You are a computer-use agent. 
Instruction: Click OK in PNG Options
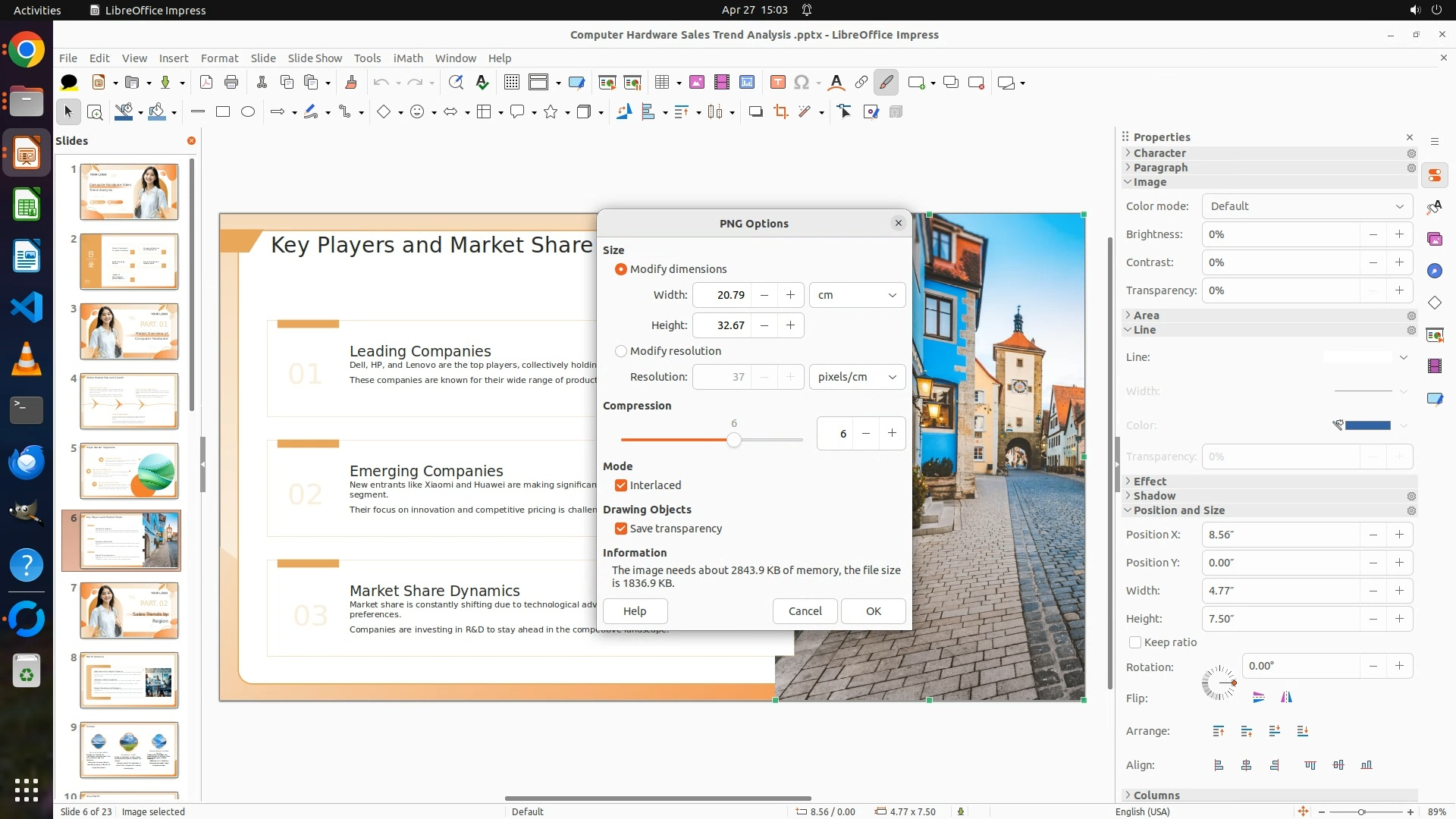click(873, 611)
